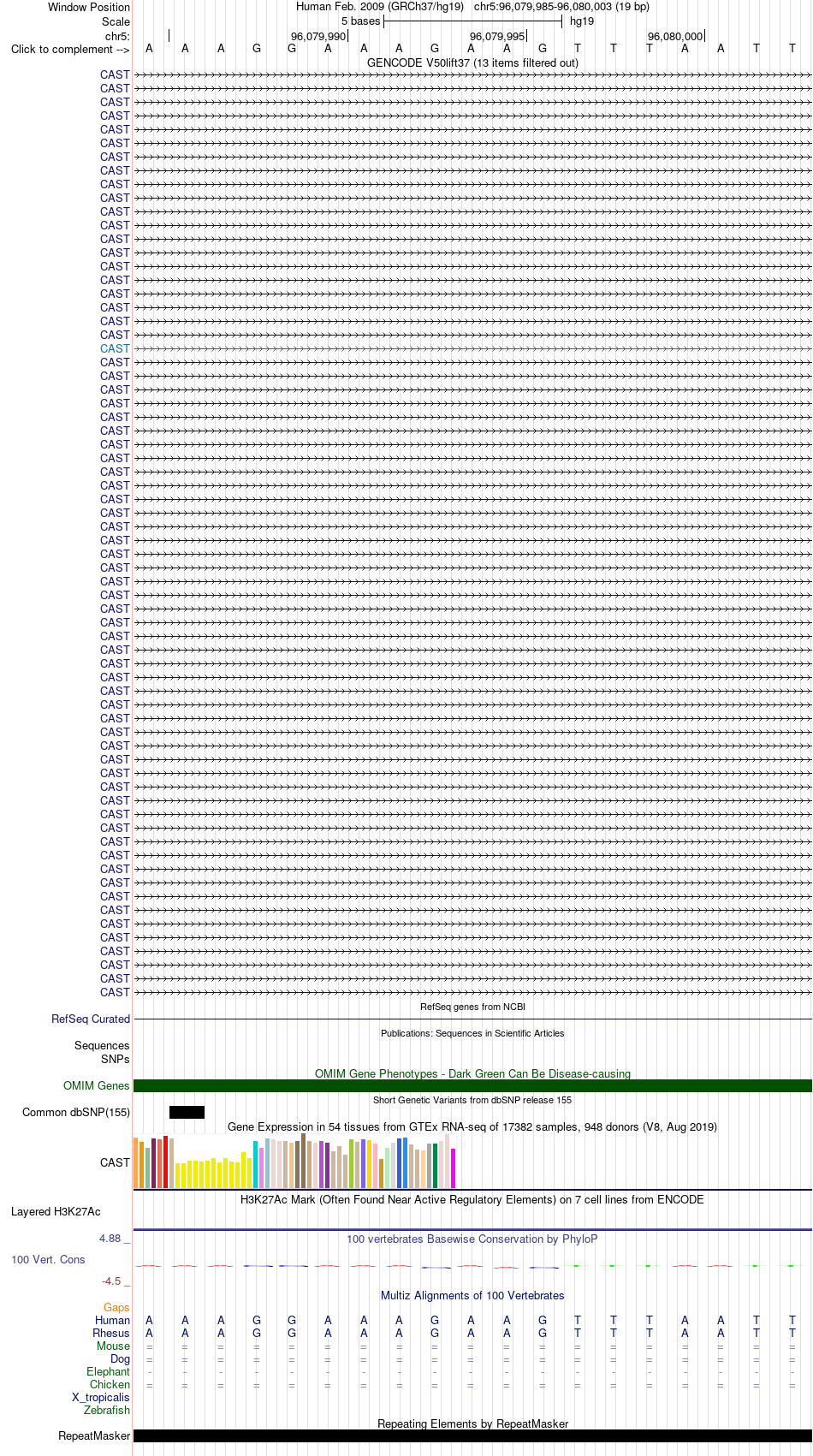813x1456 pixels.
Task: Open the GENCODE V50lift37 track title
Action: (x=472, y=63)
